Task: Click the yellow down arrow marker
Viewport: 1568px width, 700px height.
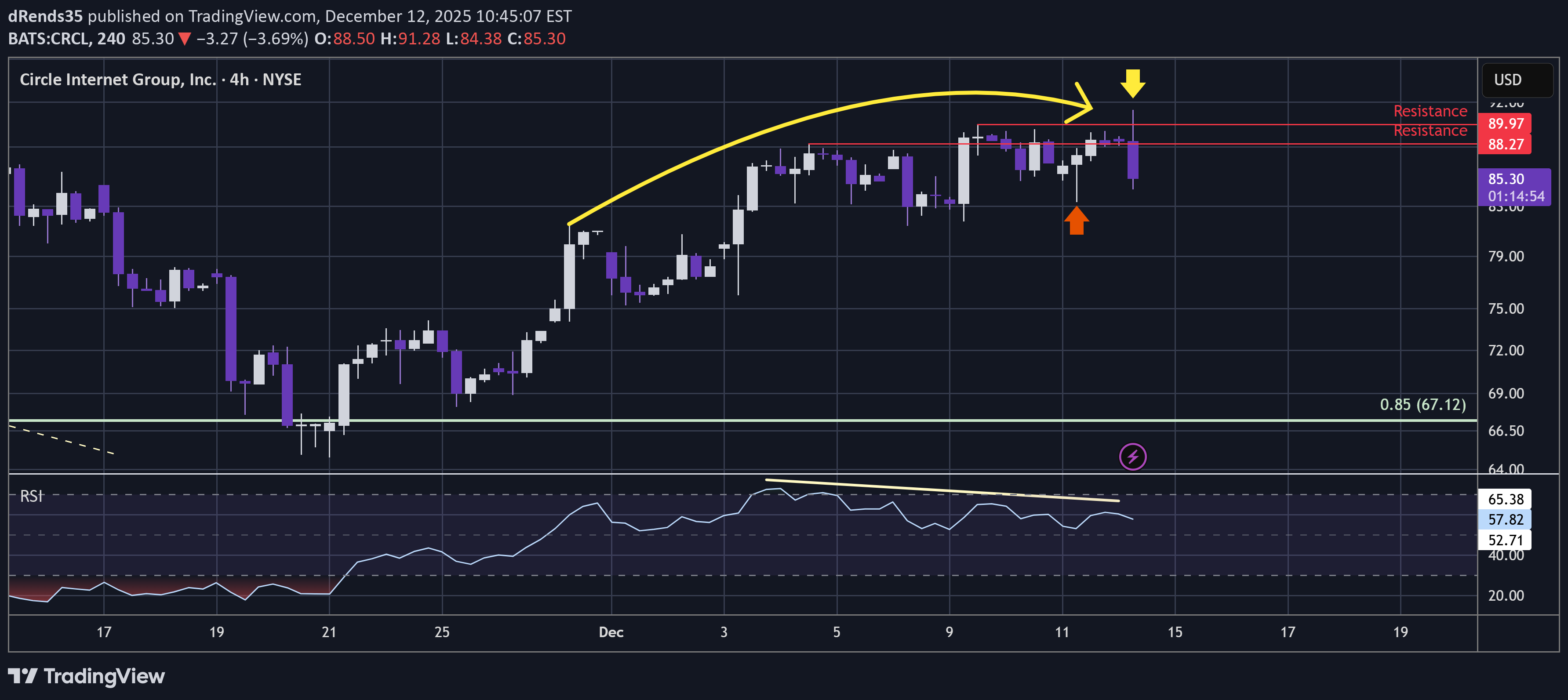Action: click(1132, 83)
